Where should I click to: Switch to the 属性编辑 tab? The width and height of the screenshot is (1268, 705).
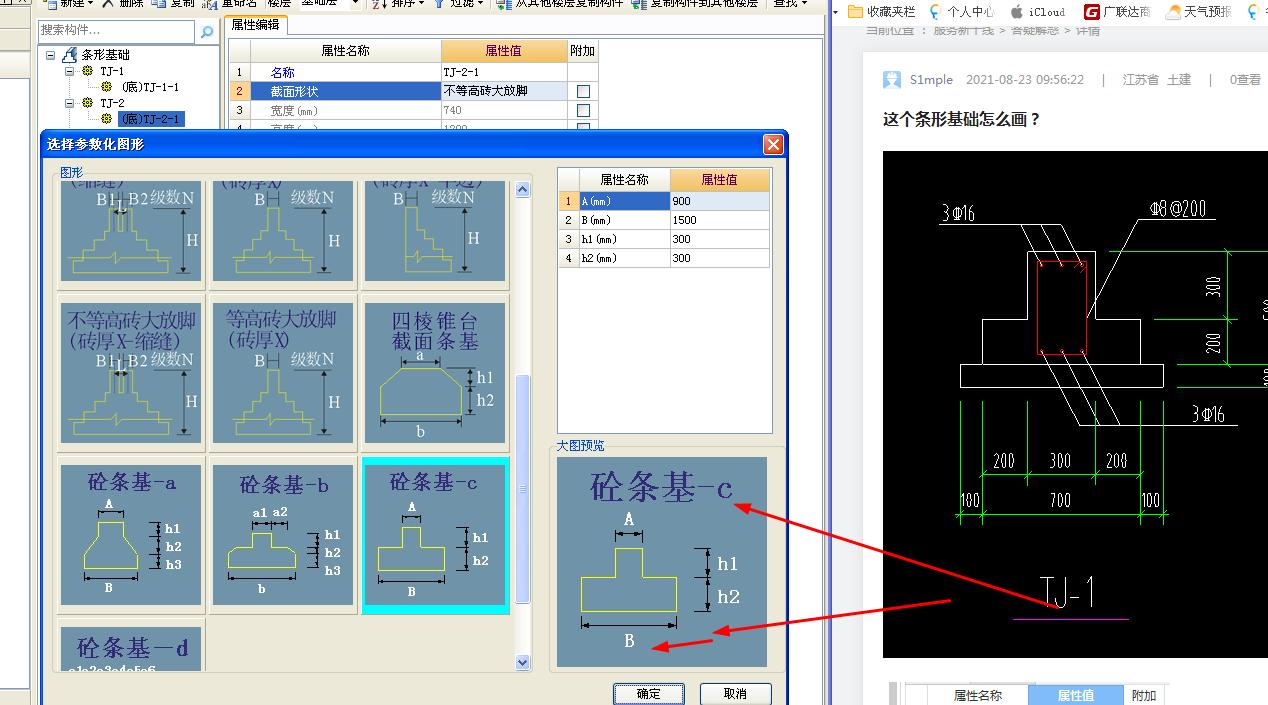point(256,25)
